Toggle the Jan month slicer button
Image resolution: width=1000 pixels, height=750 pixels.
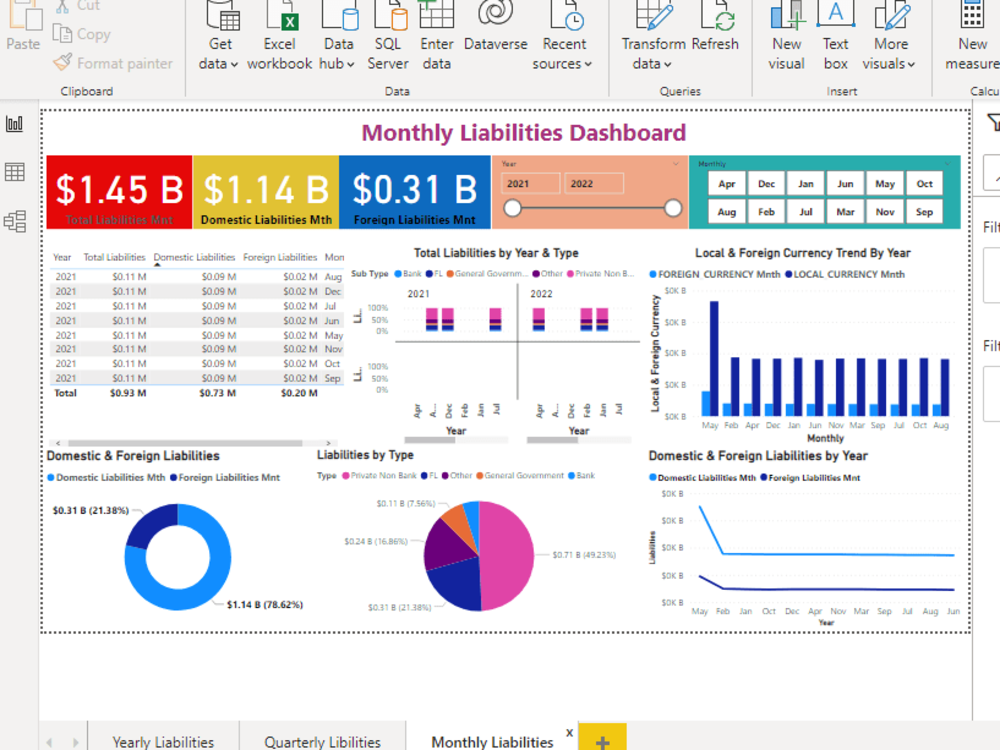805,183
